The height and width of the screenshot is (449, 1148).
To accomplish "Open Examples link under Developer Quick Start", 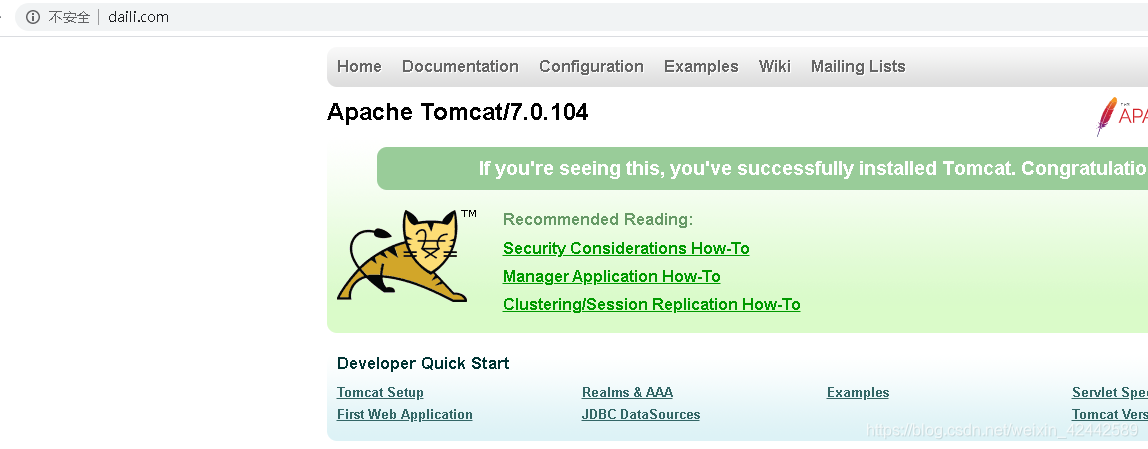I will (x=857, y=393).
